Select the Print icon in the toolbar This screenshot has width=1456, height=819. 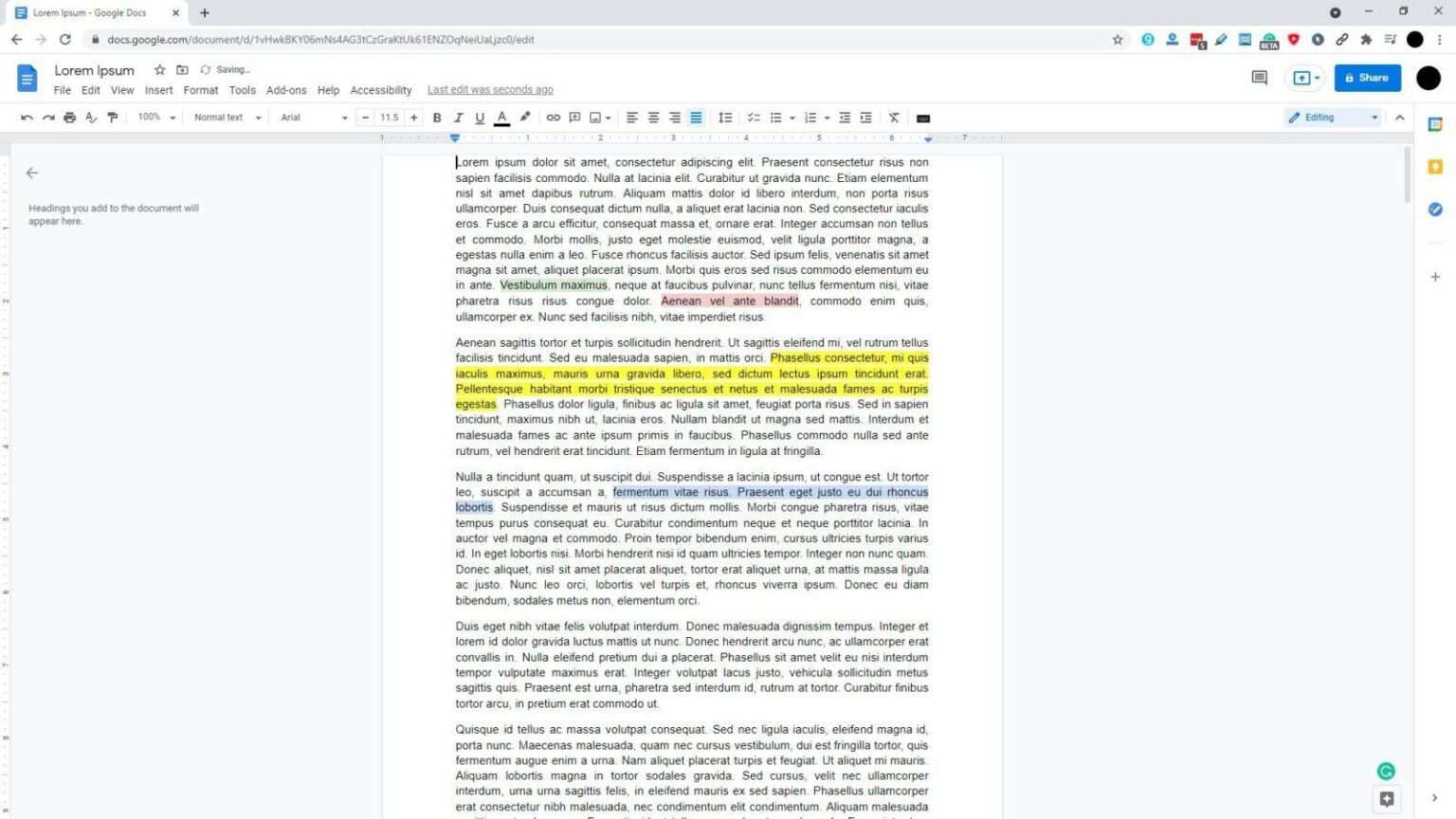click(69, 117)
